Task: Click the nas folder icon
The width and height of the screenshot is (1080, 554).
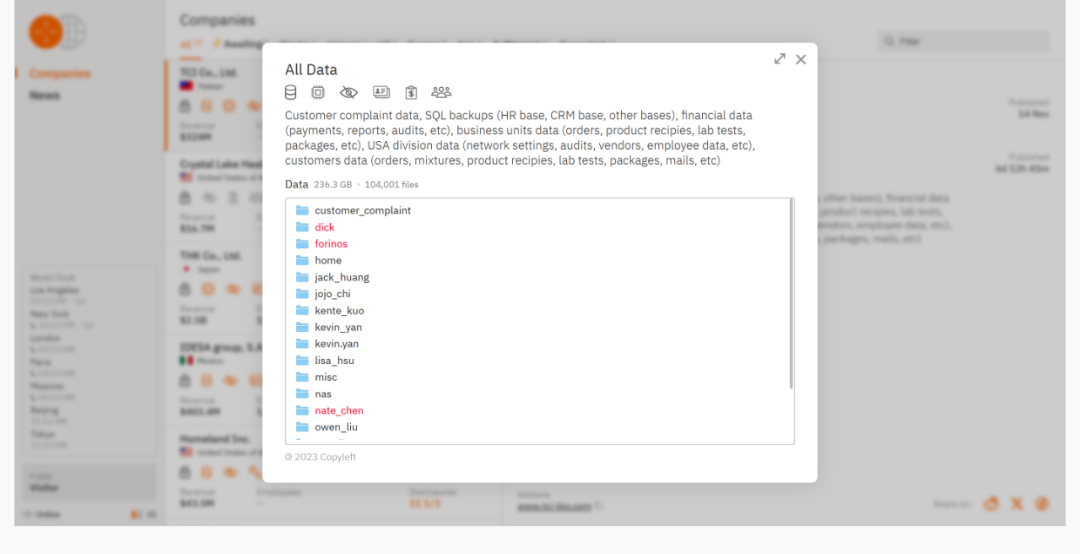Action: (x=302, y=394)
